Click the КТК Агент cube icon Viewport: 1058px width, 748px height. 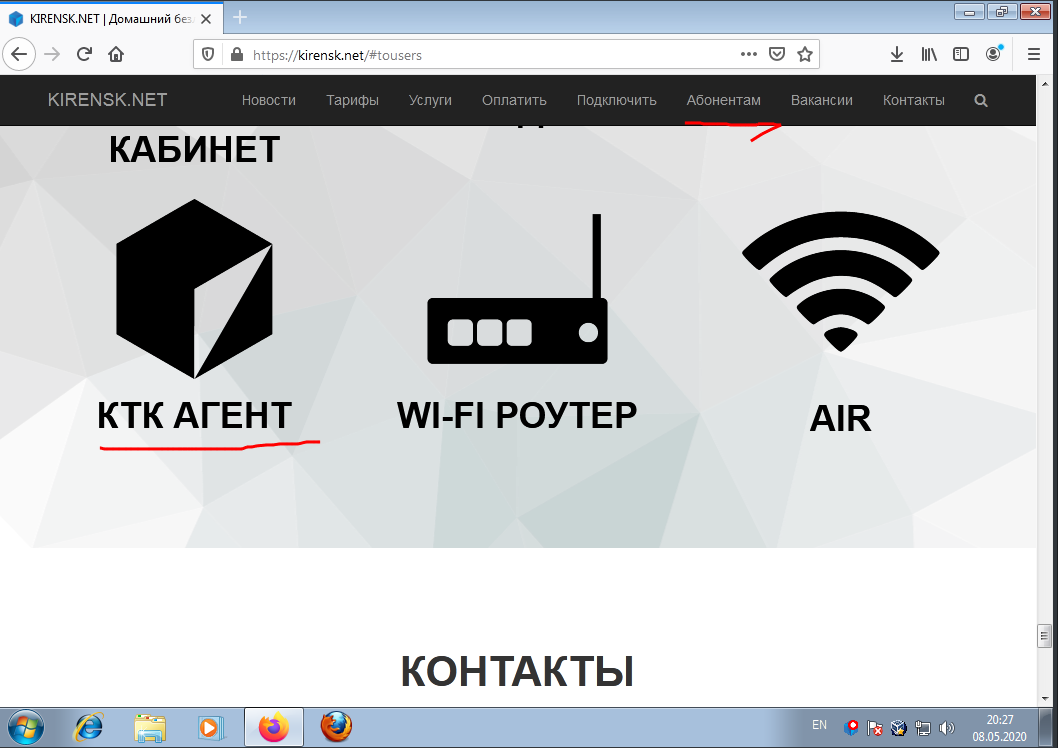point(194,289)
